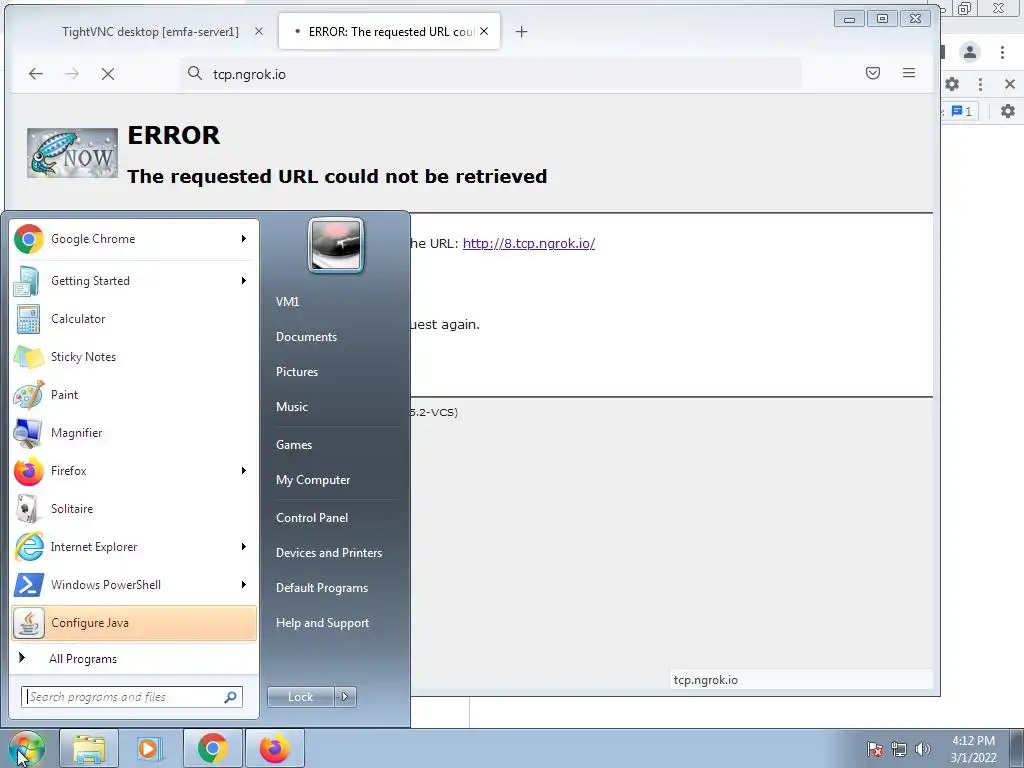Click Action Center flag tray icon

coord(874,749)
